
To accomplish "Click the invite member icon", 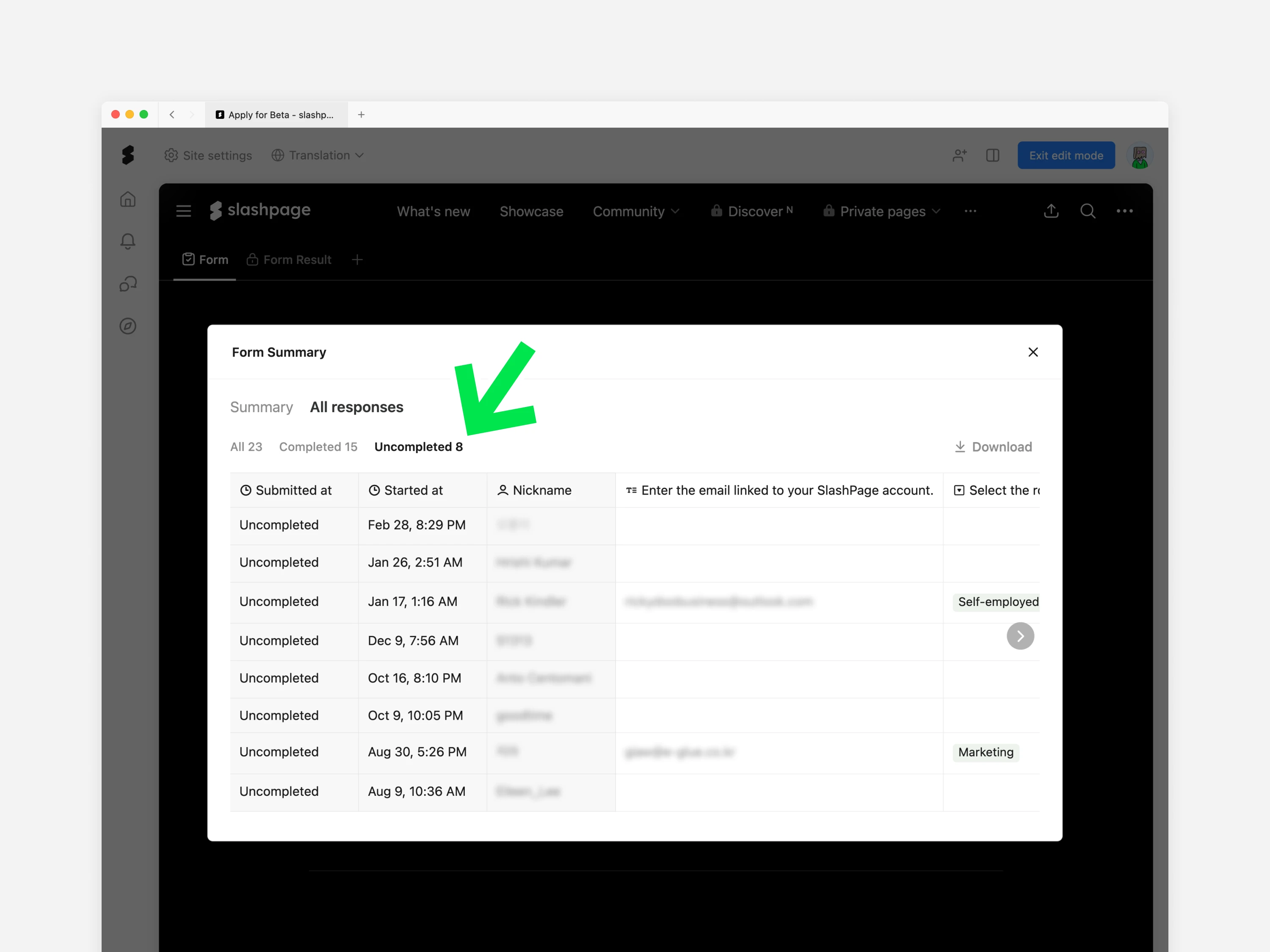I will (959, 156).
